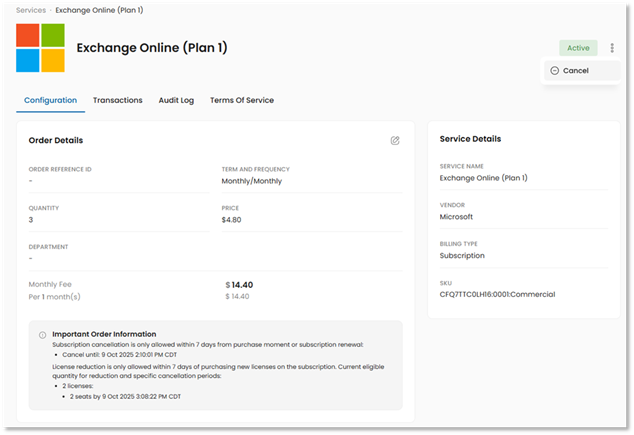This screenshot has width=634, height=435.
Task: Click the edit Order Details pencil icon
Action: pos(395,140)
